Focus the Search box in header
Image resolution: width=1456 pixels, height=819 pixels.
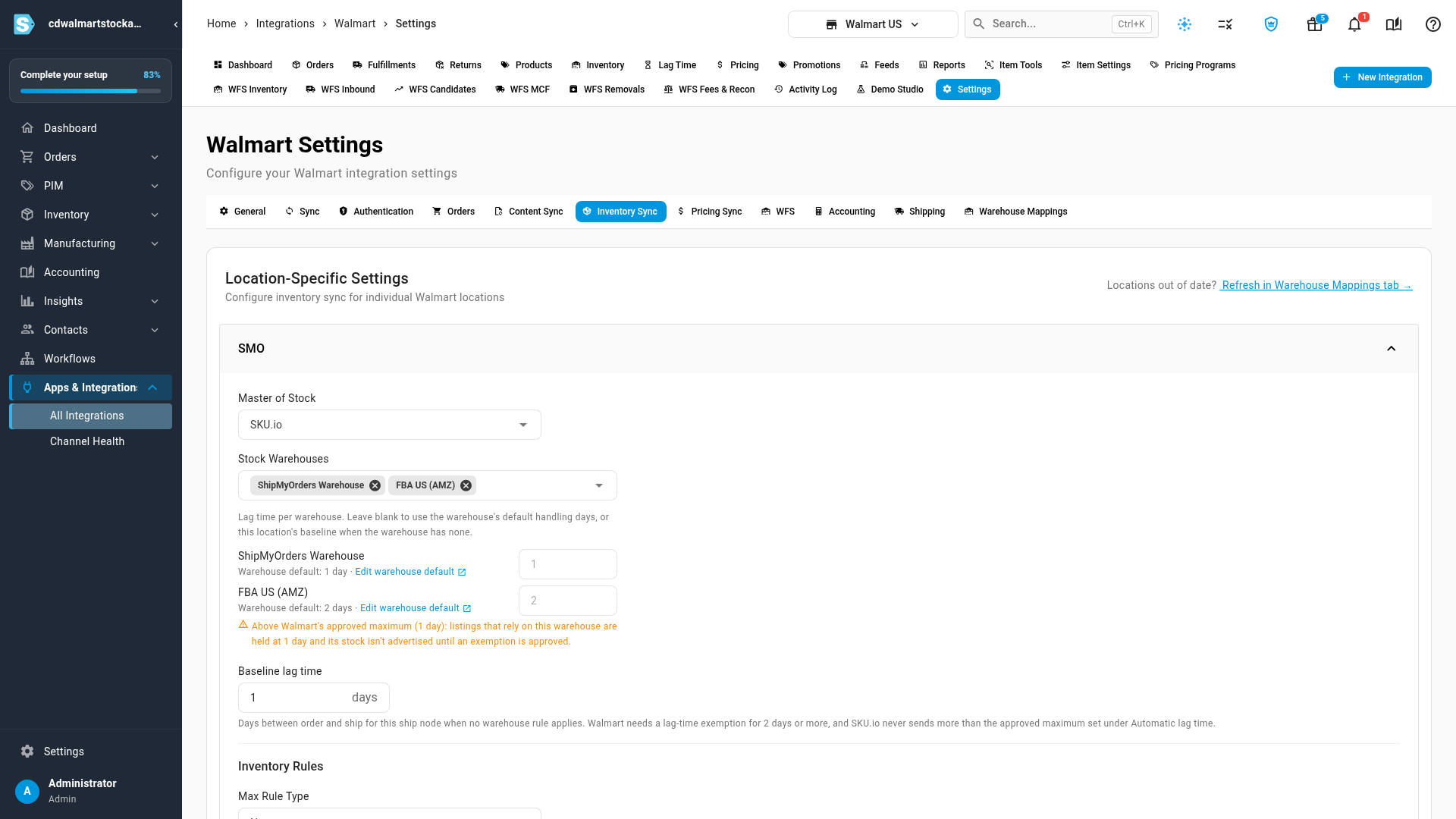(1062, 24)
